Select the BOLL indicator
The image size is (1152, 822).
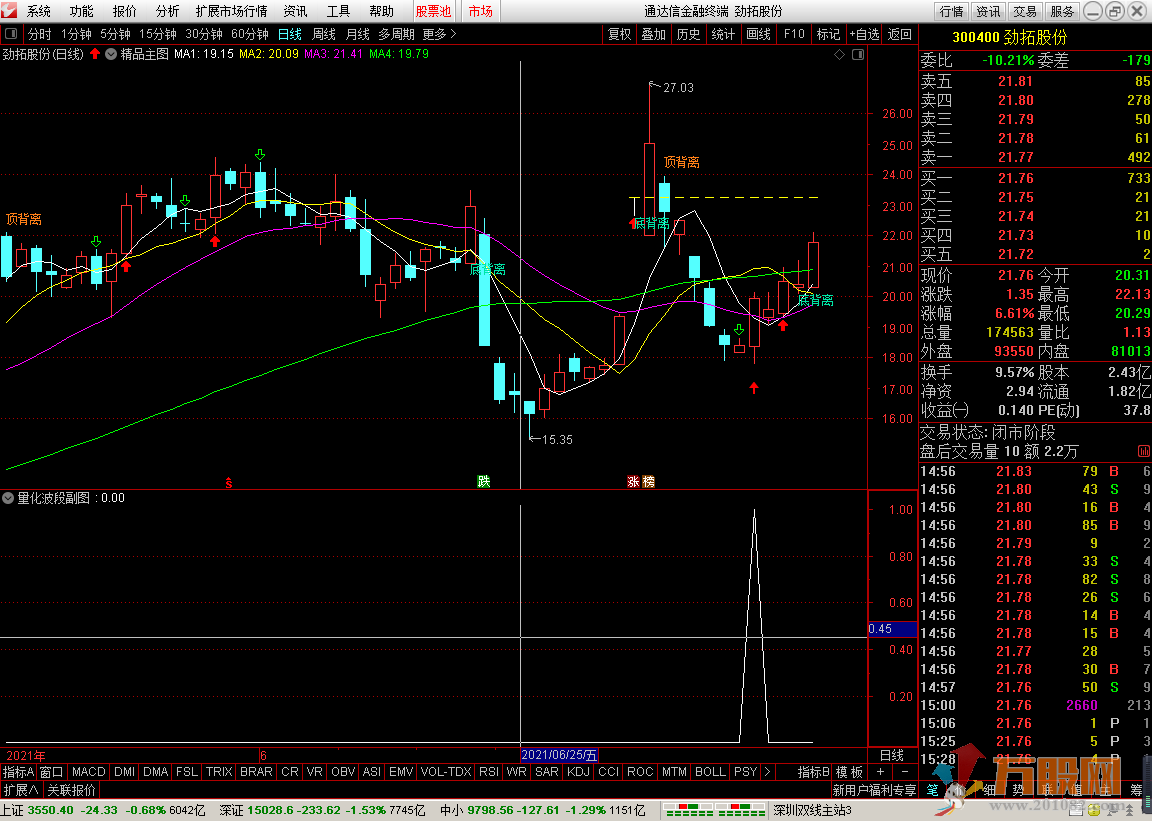710,772
